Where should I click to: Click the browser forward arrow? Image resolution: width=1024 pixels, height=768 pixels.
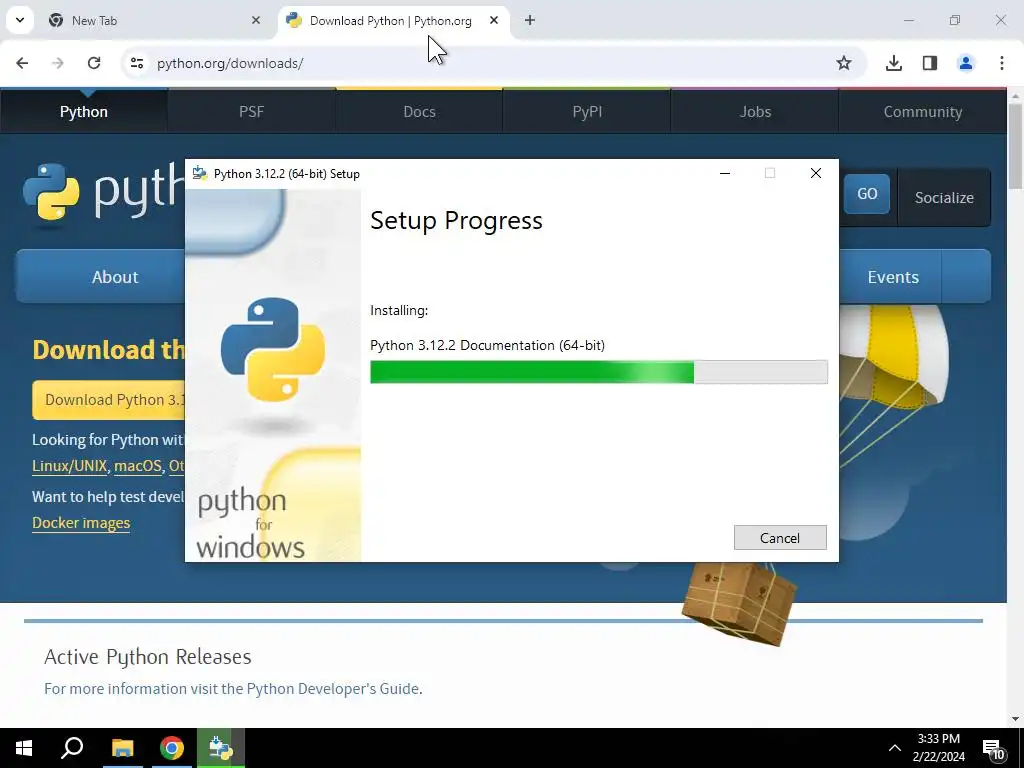[57, 63]
